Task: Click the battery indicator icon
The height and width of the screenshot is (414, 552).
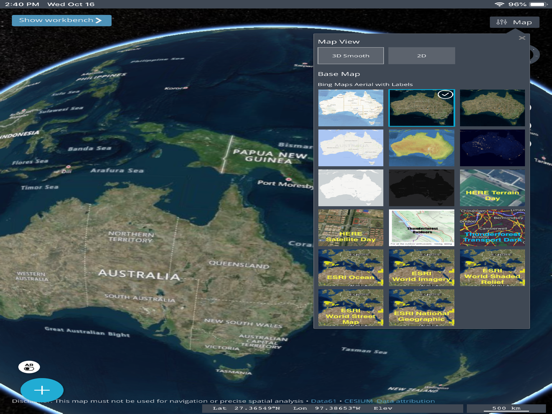Action: point(537,4)
